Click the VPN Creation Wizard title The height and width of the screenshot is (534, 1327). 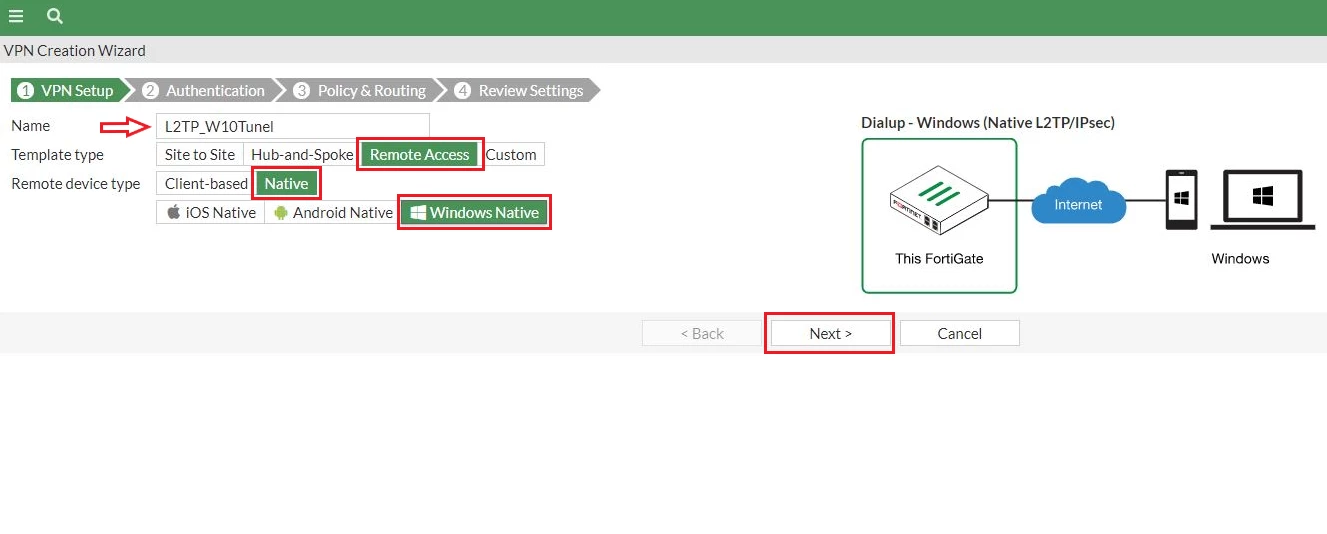click(x=75, y=50)
